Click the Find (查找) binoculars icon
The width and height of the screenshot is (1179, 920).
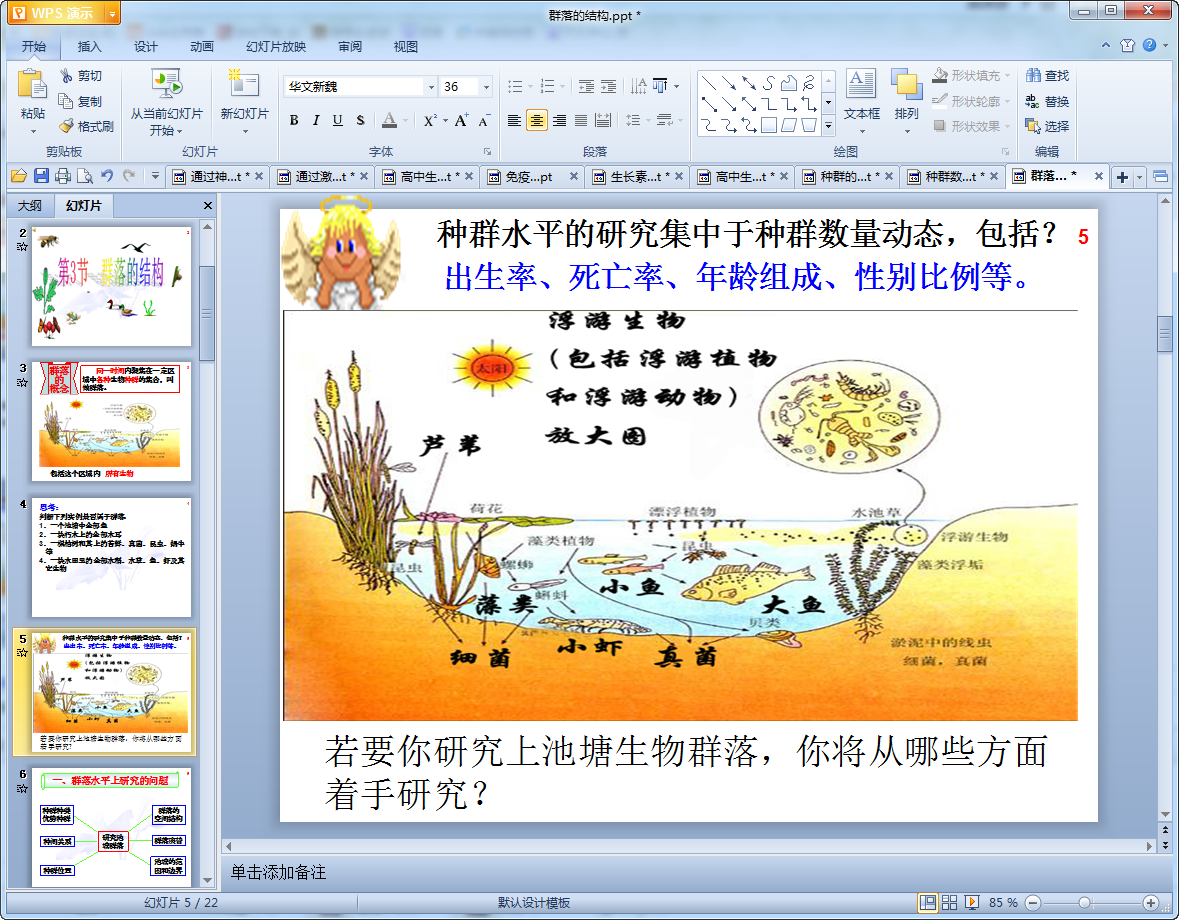coord(1033,75)
